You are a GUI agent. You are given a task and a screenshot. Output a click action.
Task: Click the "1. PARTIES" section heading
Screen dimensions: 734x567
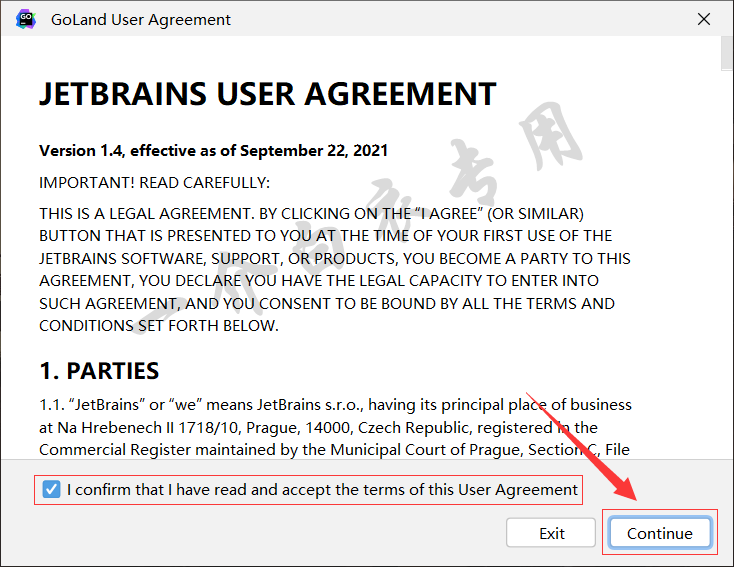click(99, 371)
